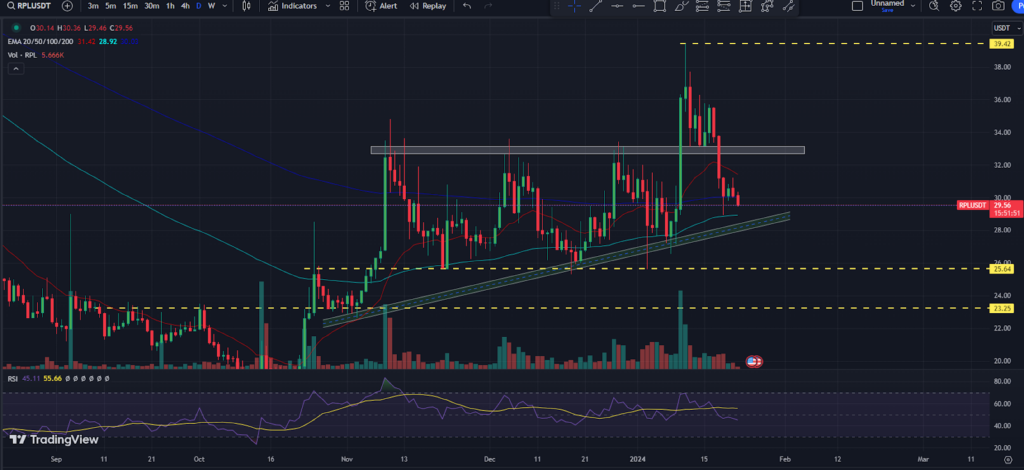1024x470 pixels.
Task: Open the axis settings gear at bottom right
Action: [x=1006, y=460]
